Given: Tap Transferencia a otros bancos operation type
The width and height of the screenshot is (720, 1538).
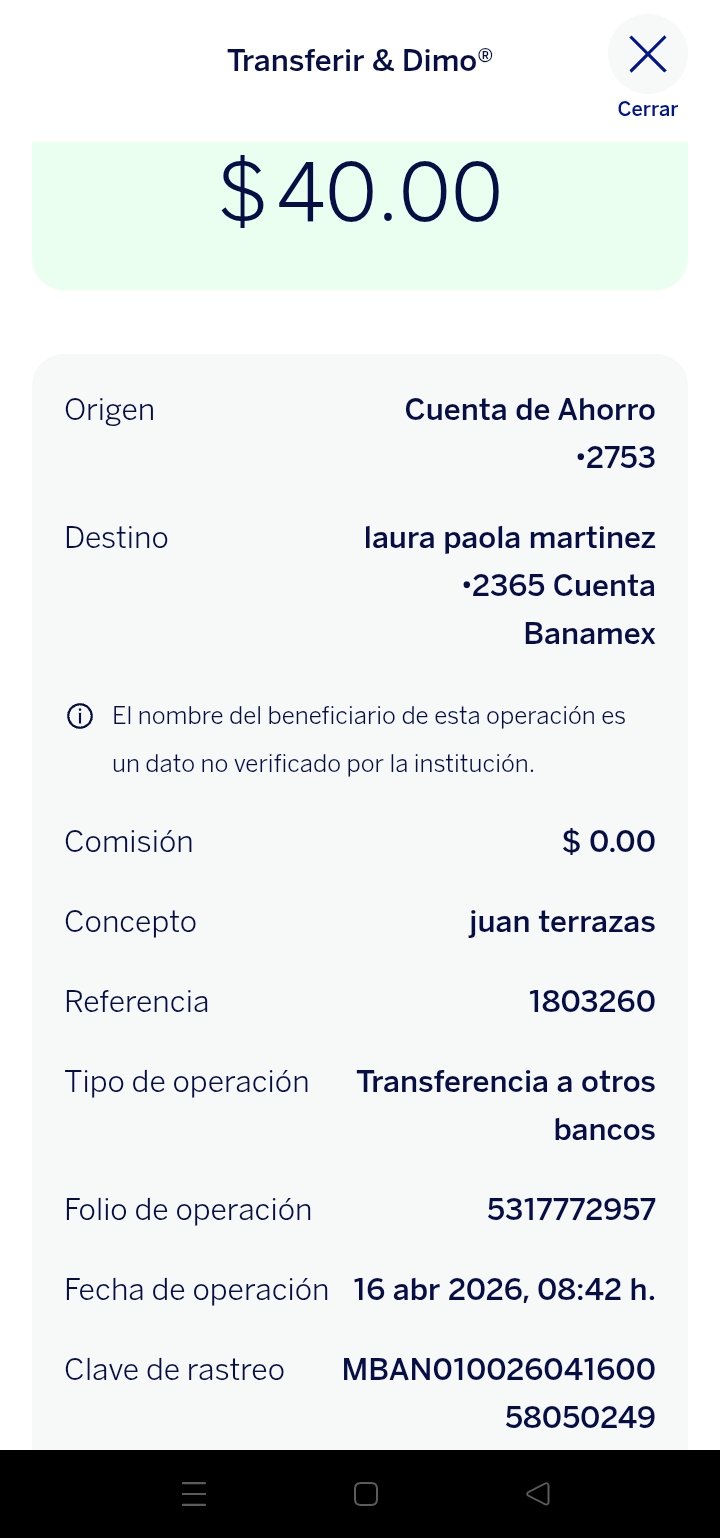Looking at the screenshot, I should point(506,1106).
